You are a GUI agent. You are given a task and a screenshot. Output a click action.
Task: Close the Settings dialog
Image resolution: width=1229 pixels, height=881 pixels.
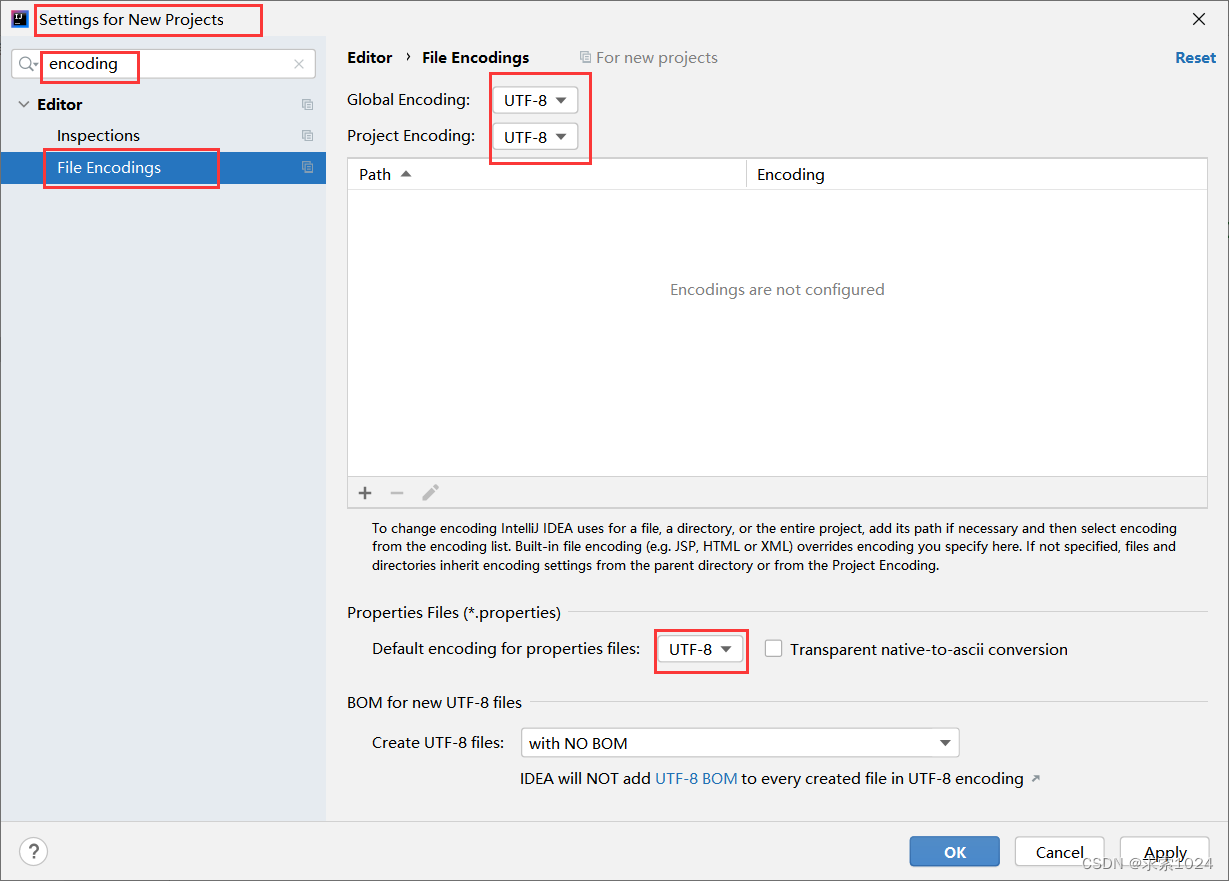click(1198, 19)
